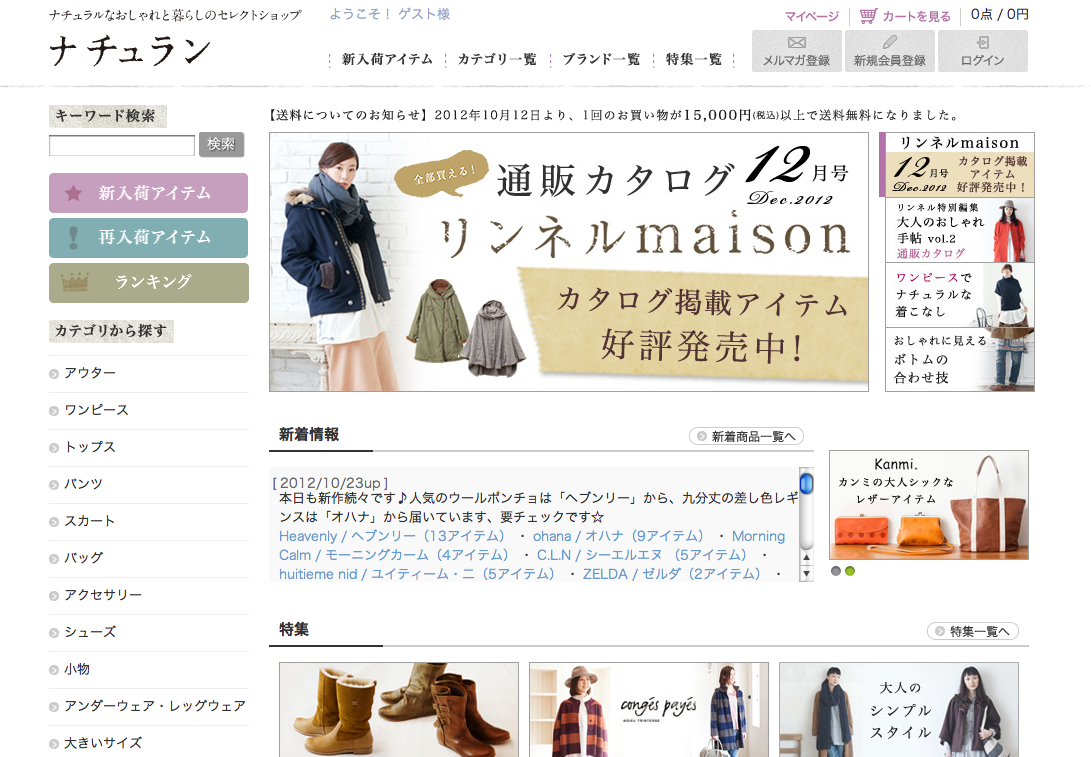The image size is (1091, 757).
Task: Focus the keyword search input field
Action: (122, 145)
